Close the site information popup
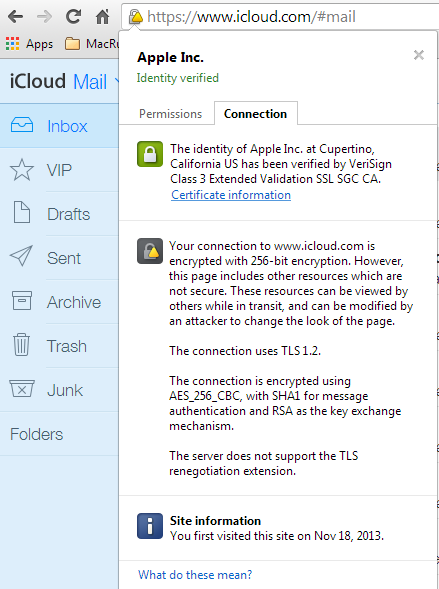Viewport: 439px width, 589px height. click(x=419, y=55)
